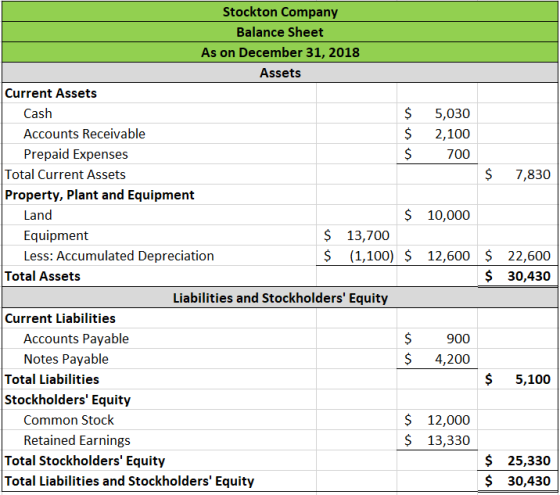Select the Total Liabilities value 5,100
The width and height of the screenshot is (560, 495).
point(532,380)
